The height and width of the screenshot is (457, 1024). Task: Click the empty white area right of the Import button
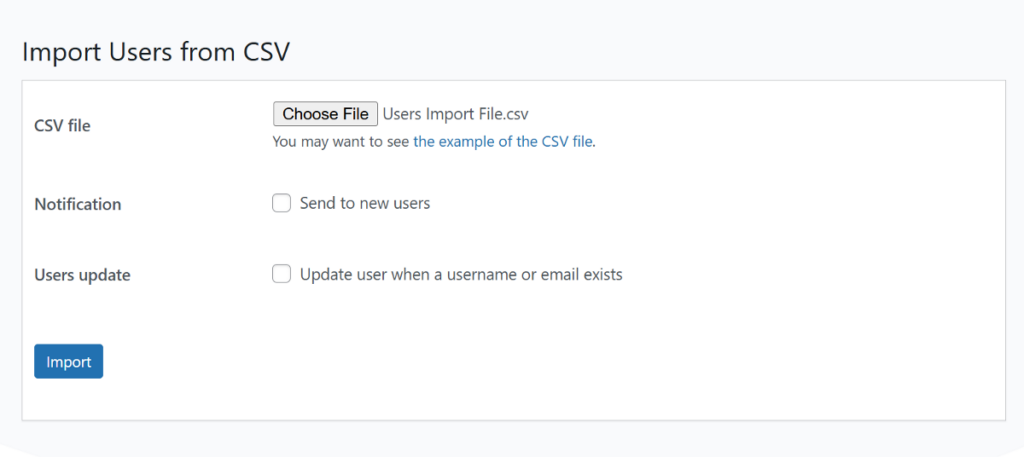point(500,362)
